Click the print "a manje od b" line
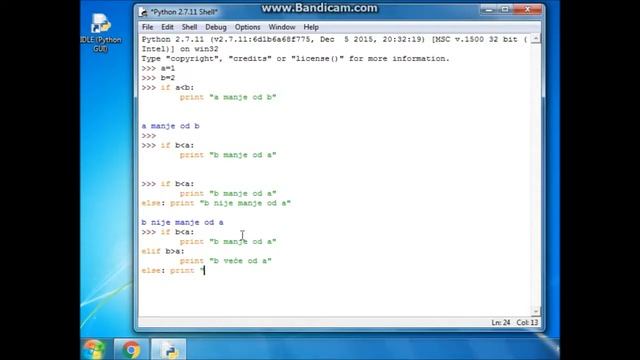The width and height of the screenshot is (640, 360). 228,97
